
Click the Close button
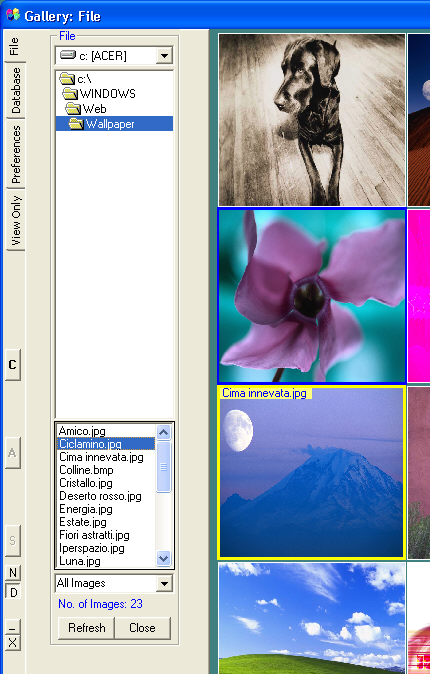[142, 628]
